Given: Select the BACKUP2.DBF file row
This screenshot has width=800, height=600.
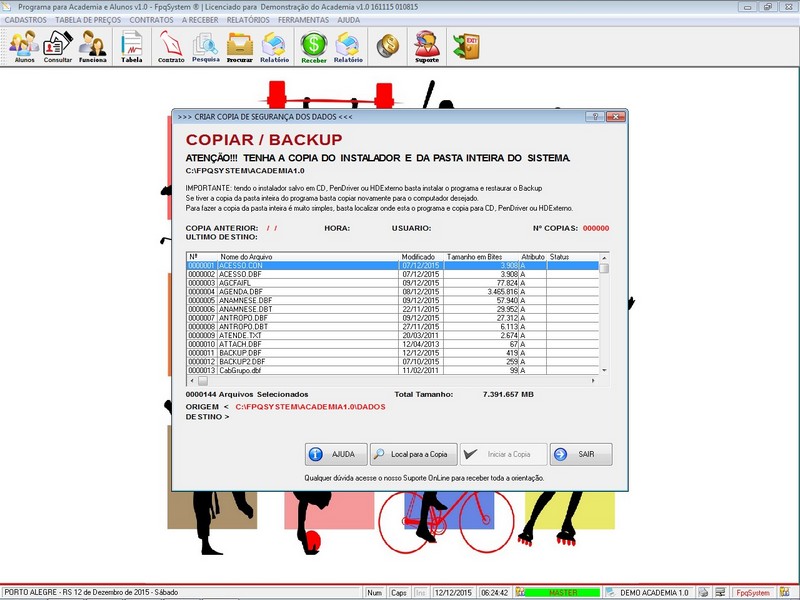Looking at the screenshot, I should coord(393,361).
